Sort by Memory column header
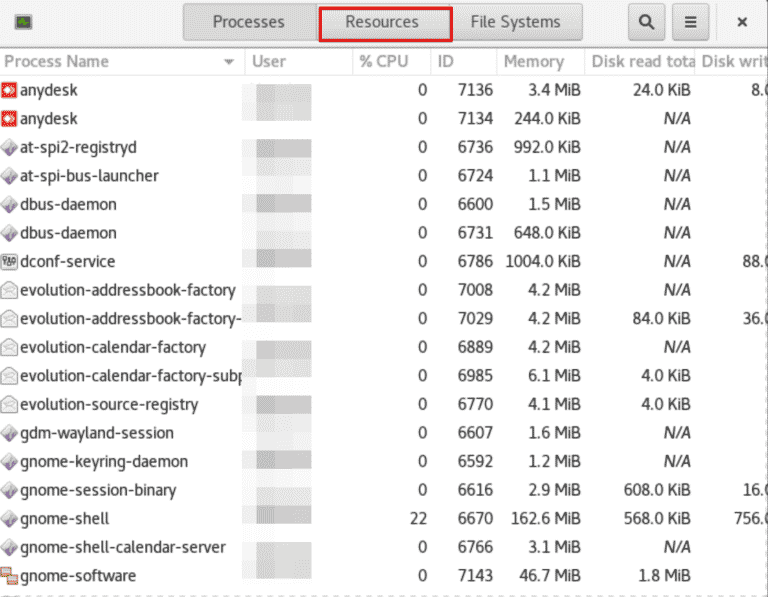Image resolution: width=768 pixels, height=597 pixels. [541, 62]
